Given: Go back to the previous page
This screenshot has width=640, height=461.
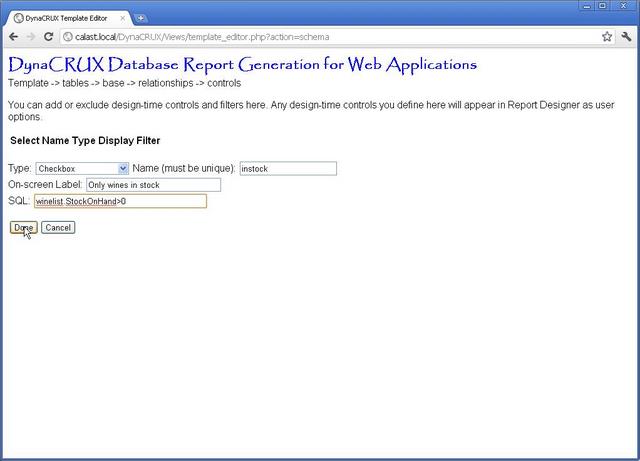Looking at the screenshot, I should (13, 37).
